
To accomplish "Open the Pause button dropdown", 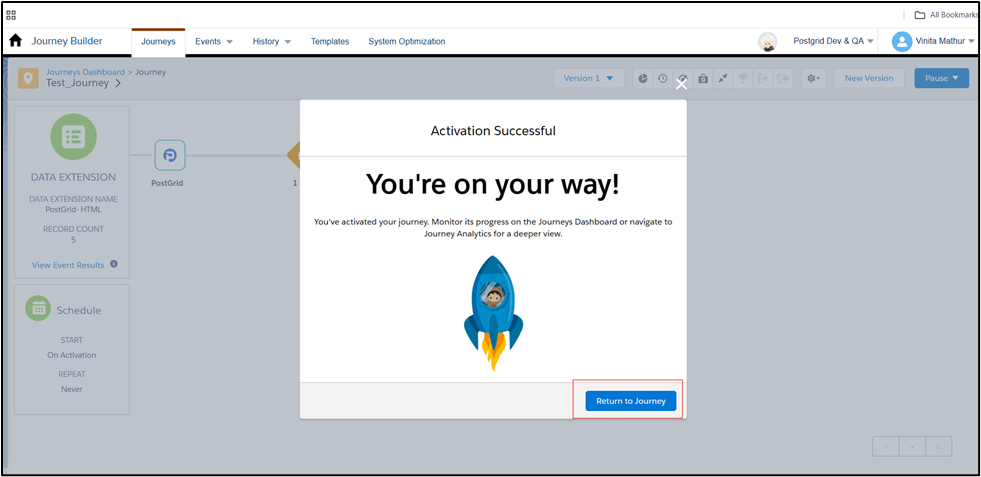I will [942, 78].
